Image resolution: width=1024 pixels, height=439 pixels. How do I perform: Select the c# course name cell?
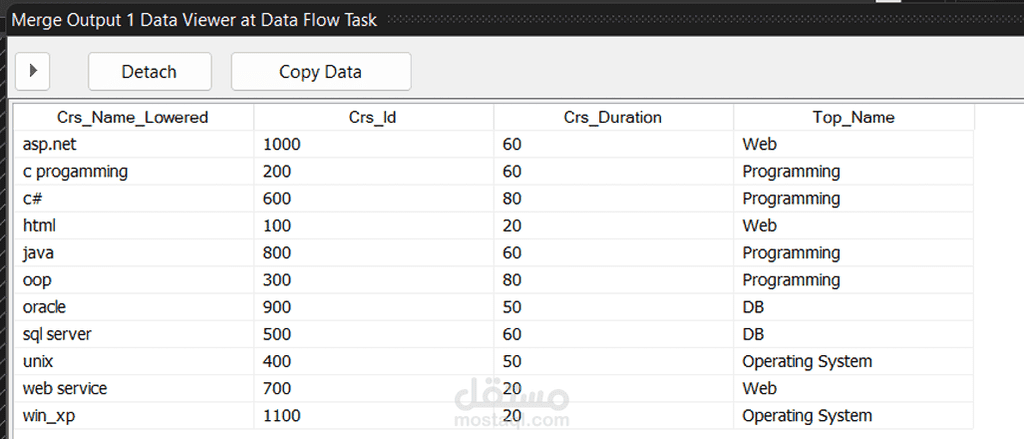click(x=133, y=198)
